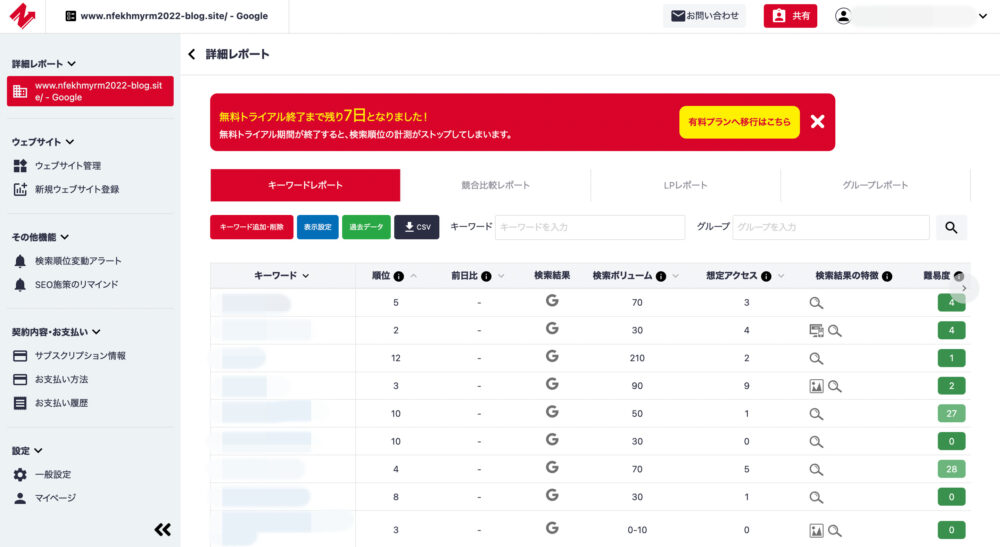Select the キーワードレポート tab
1000x547 pixels.
(305, 185)
